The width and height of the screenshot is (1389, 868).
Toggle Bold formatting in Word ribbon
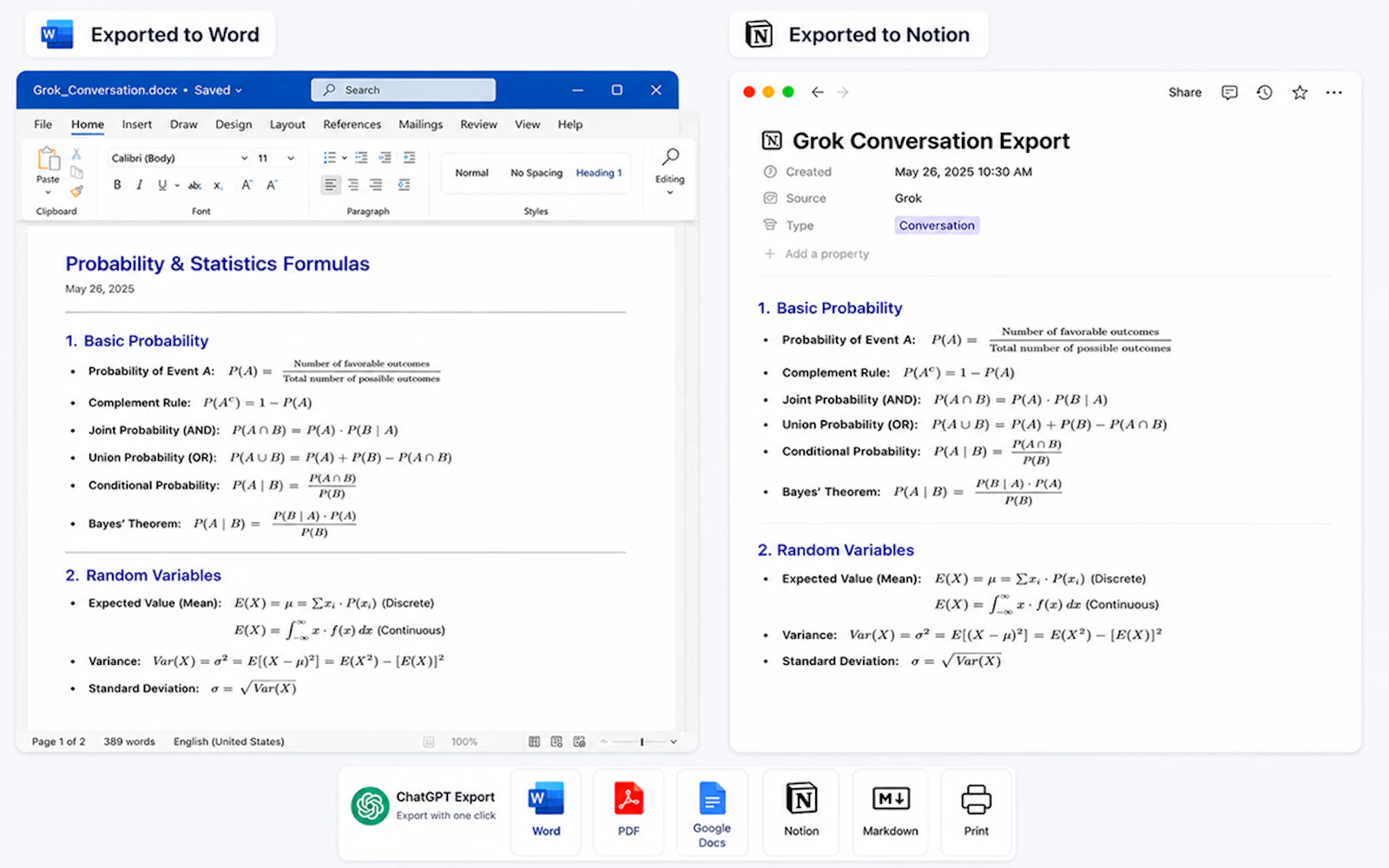(117, 185)
